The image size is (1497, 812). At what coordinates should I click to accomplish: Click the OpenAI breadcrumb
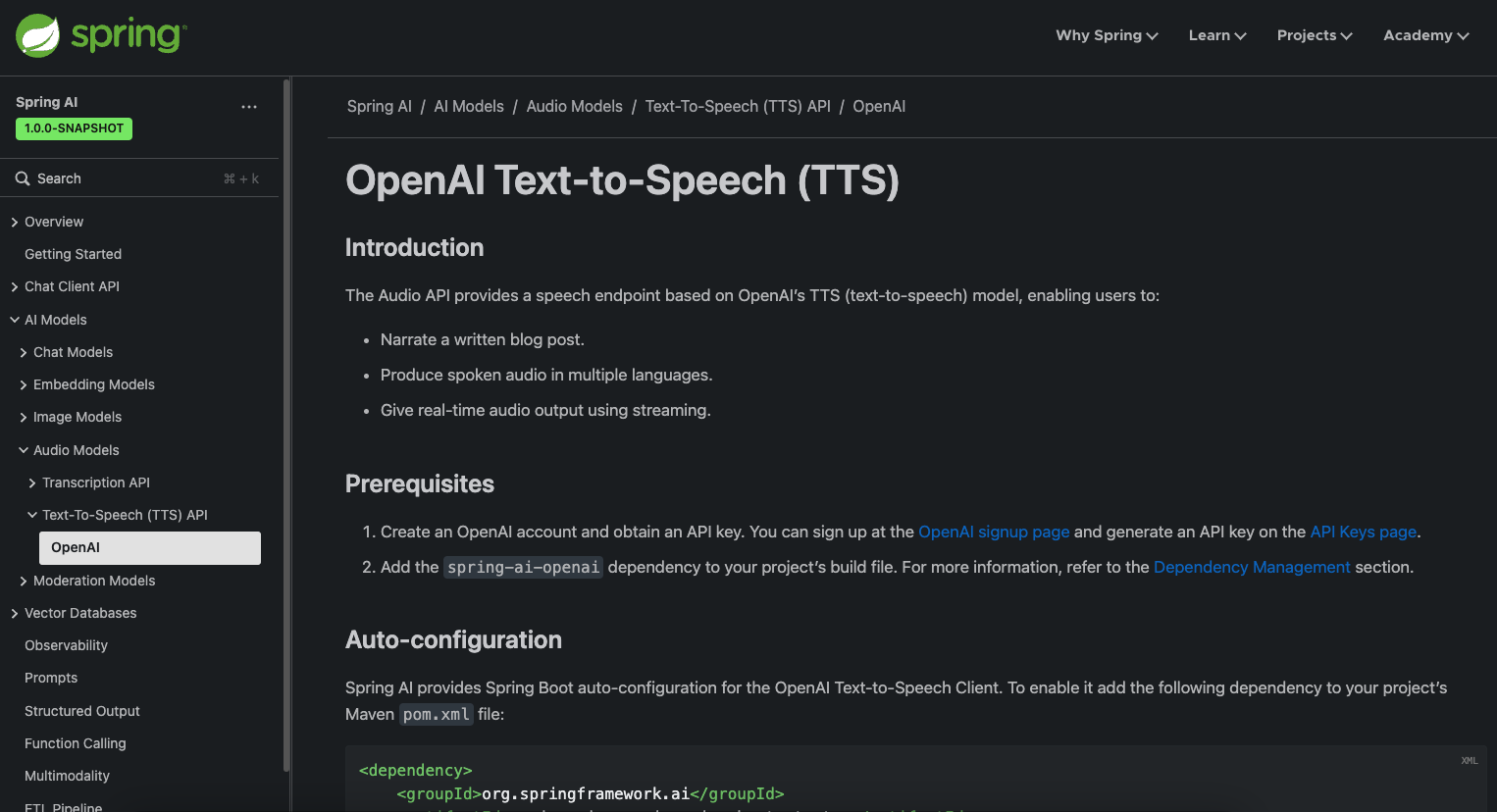pos(879,106)
